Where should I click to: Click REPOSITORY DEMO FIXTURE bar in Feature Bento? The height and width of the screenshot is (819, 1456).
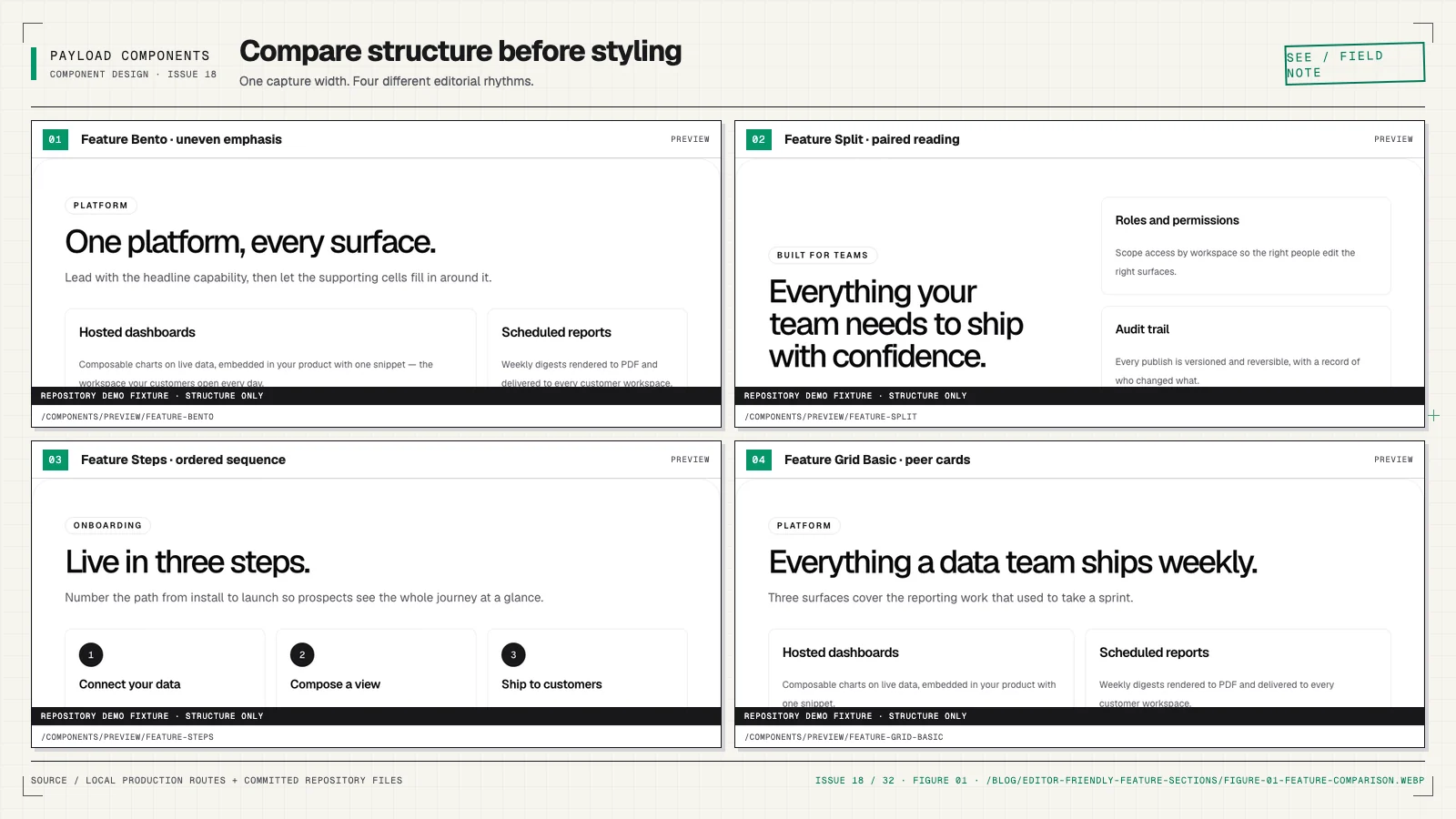coord(376,396)
